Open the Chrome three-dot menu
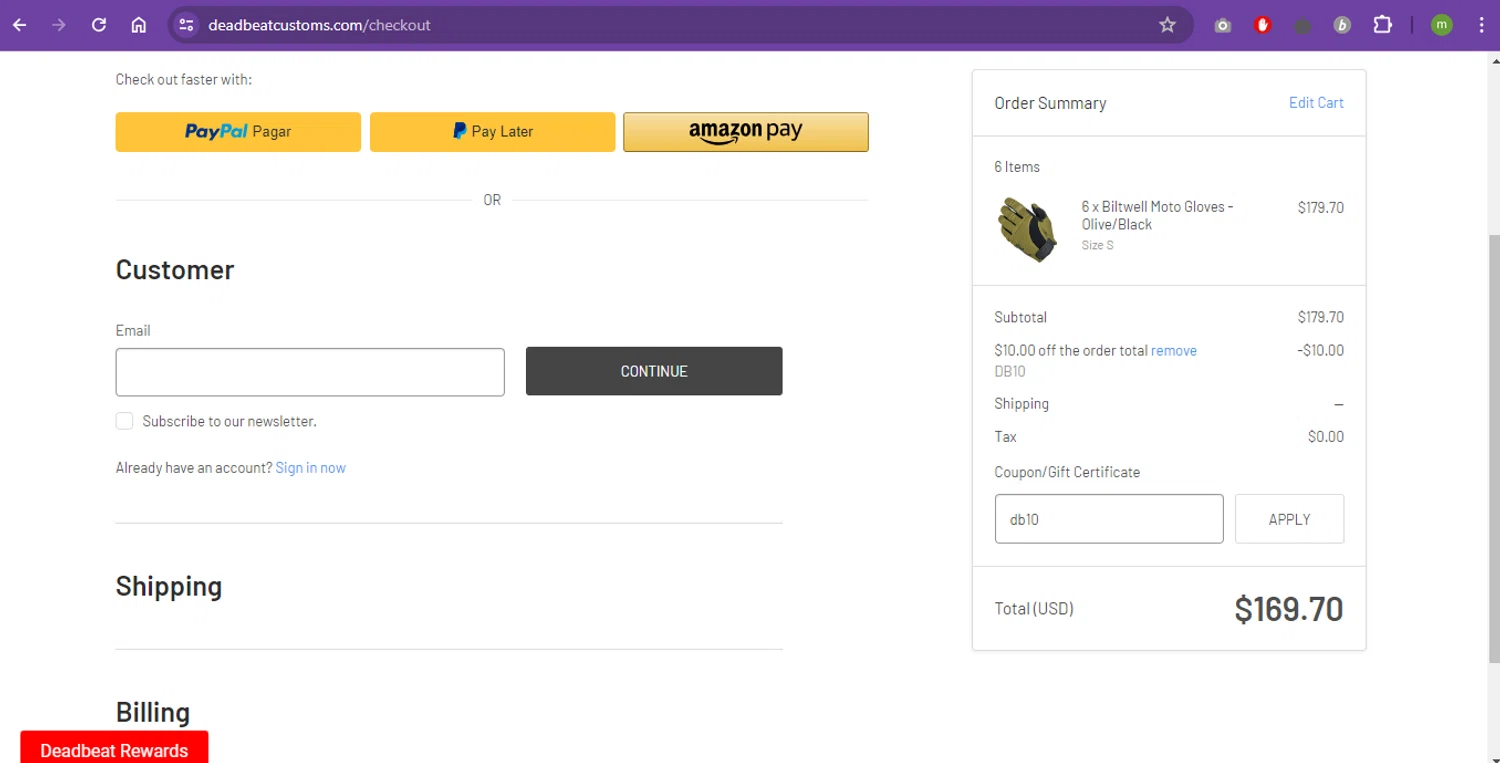Screen dimensions: 1500x763 pos(1481,25)
